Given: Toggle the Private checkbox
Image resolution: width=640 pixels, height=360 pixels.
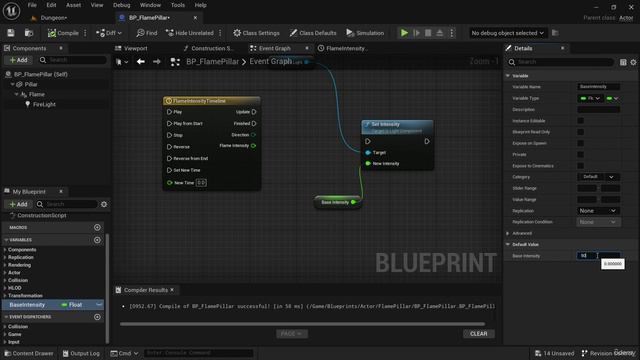Looking at the screenshot, I should pyautogui.click(x=580, y=154).
